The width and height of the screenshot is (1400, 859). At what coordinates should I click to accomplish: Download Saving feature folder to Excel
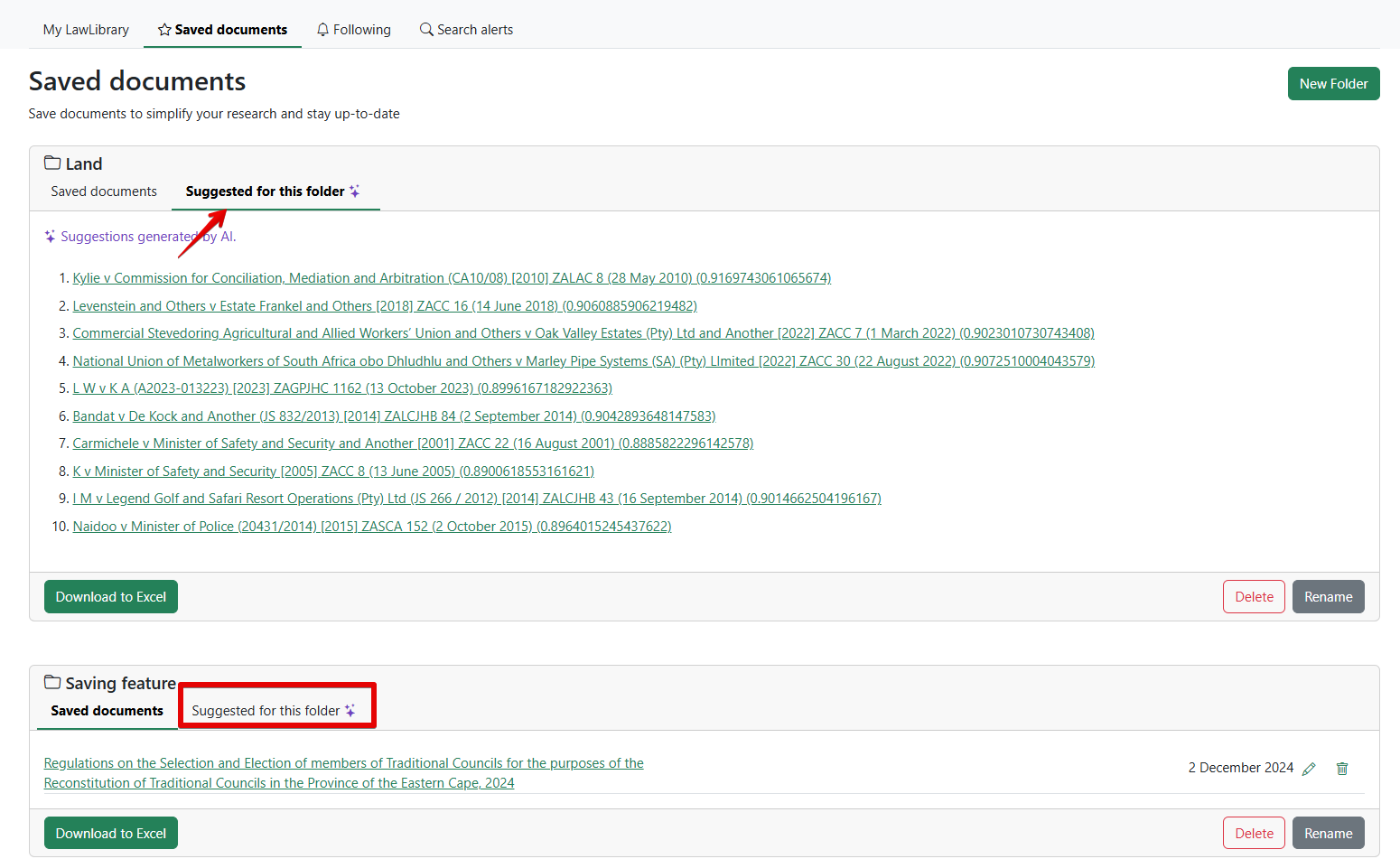(x=111, y=834)
